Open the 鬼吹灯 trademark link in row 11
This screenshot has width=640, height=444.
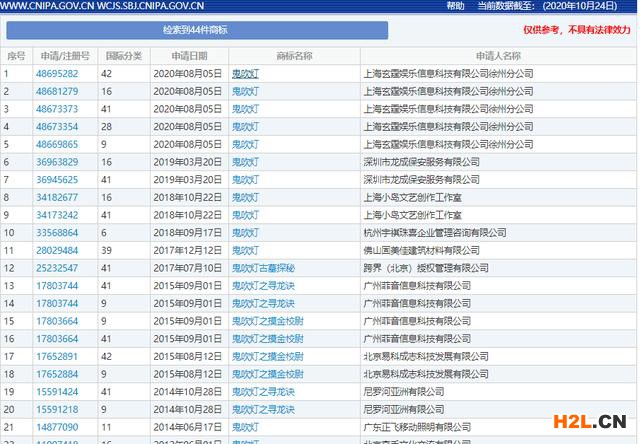(x=245, y=250)
